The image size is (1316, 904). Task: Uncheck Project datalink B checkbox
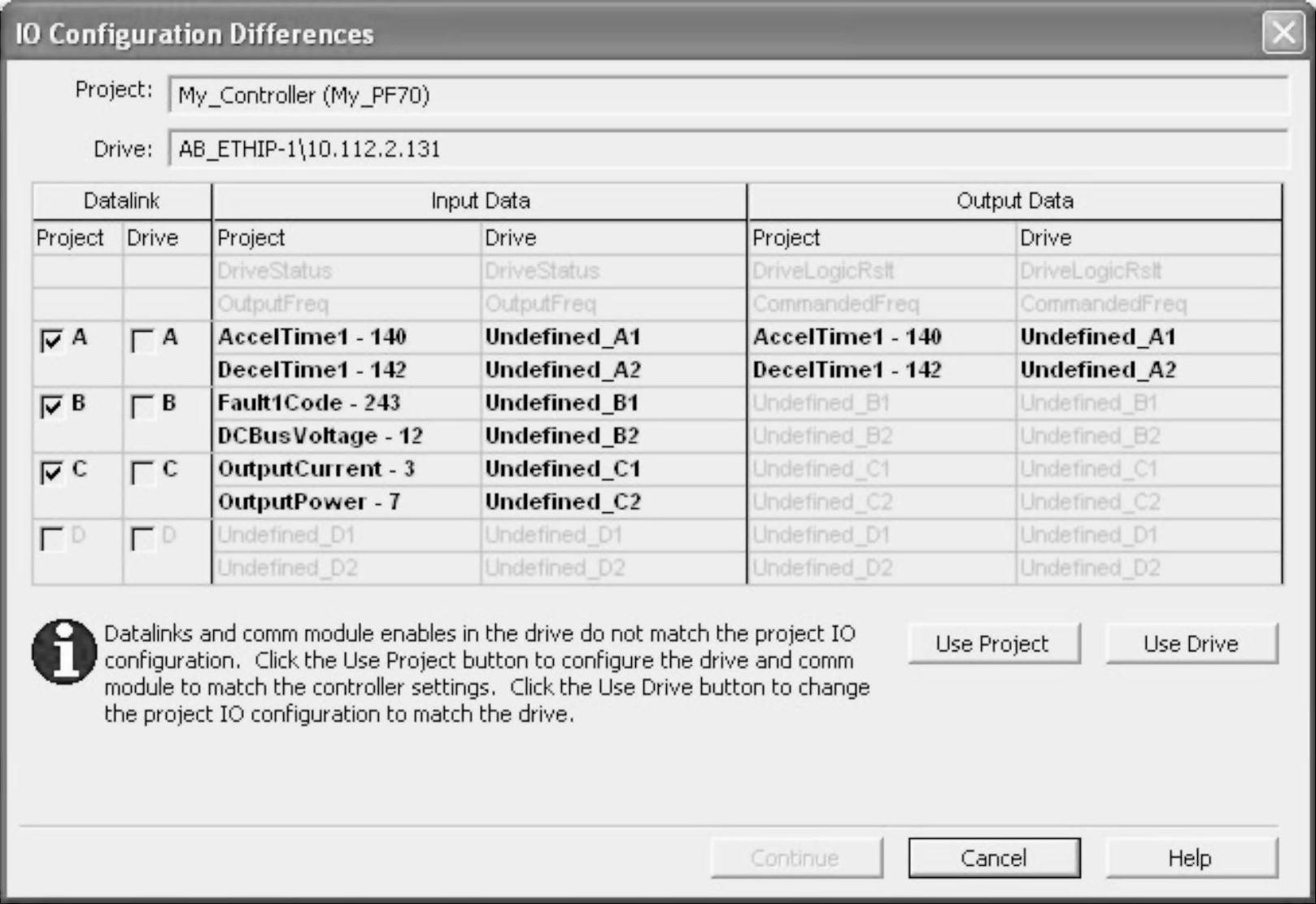click(x=52, y=406)
